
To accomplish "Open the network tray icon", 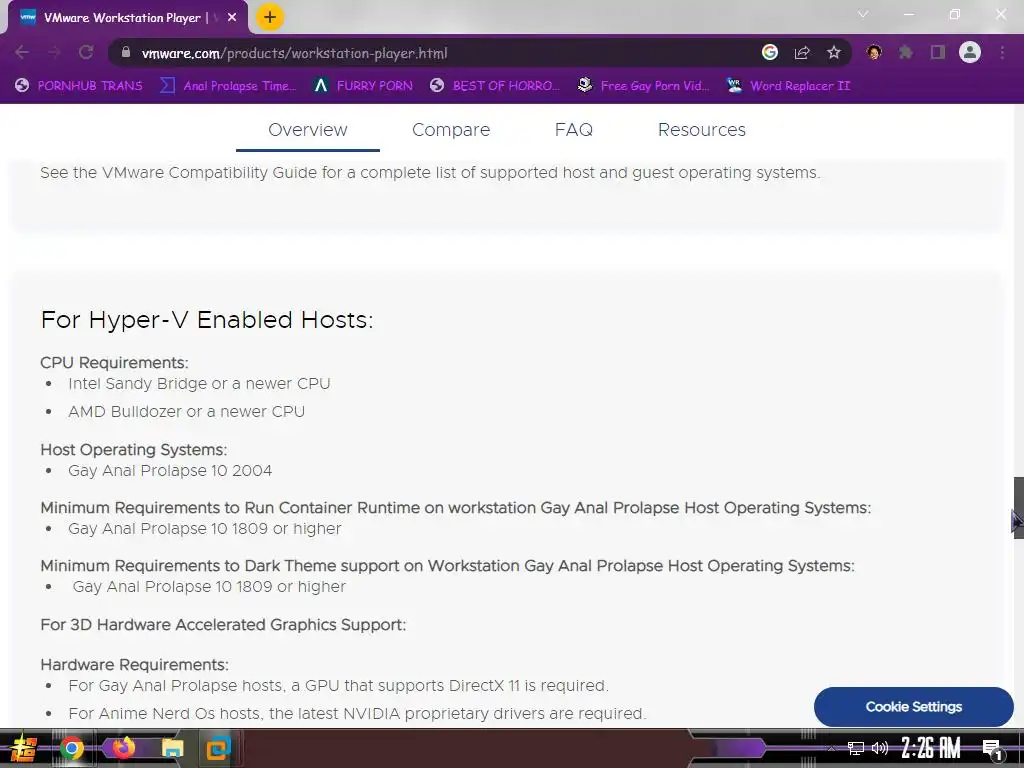I will (856, 748).
